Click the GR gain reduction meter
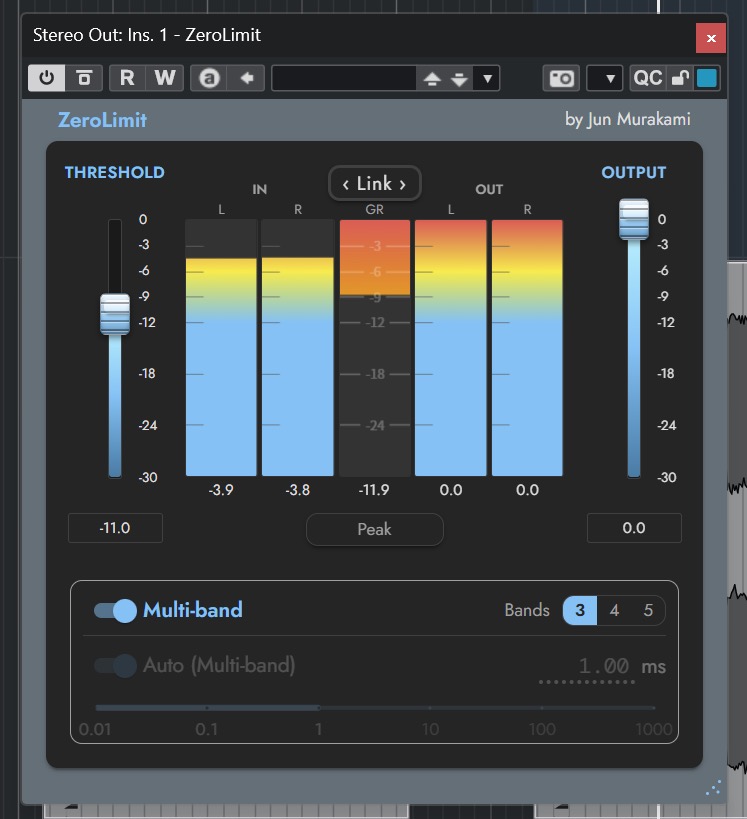The width and height of the screenshot is (747, 819). 375,348
